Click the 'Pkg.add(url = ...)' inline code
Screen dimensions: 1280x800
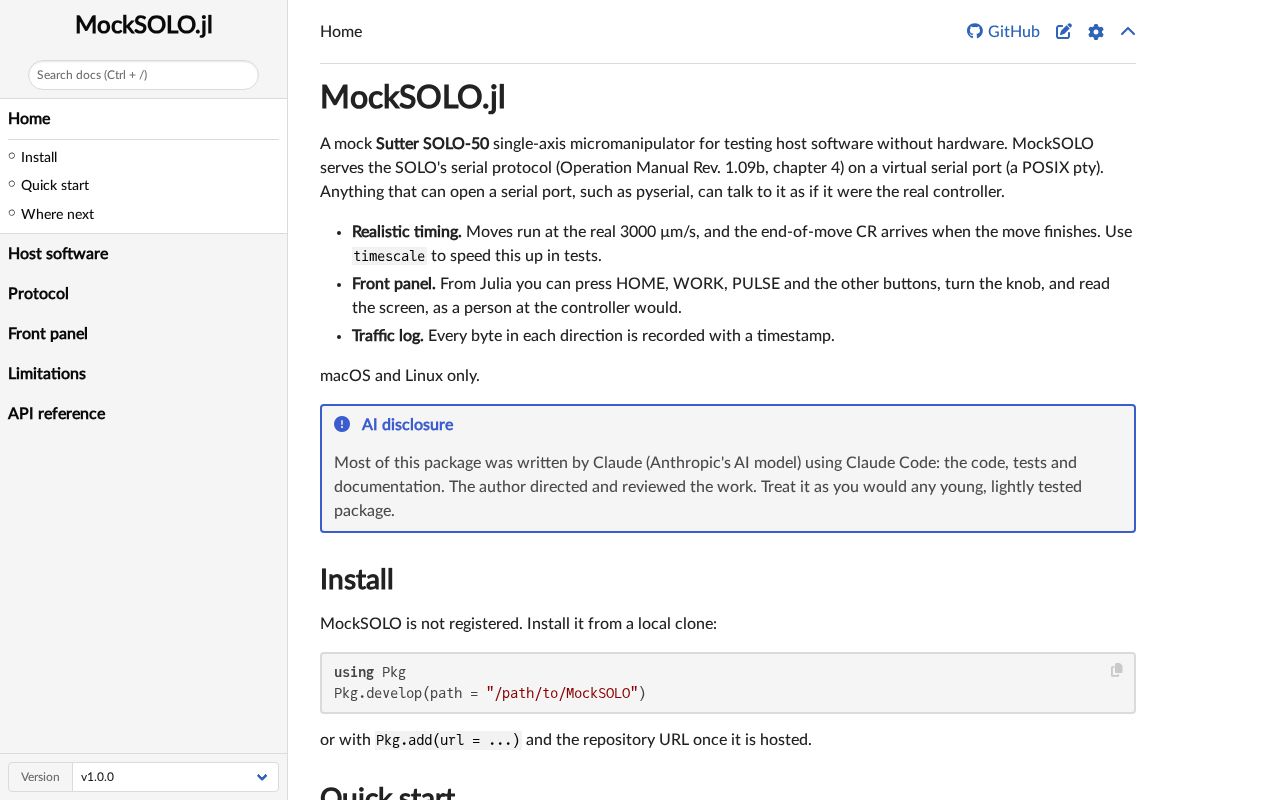(x=448, y=740)
